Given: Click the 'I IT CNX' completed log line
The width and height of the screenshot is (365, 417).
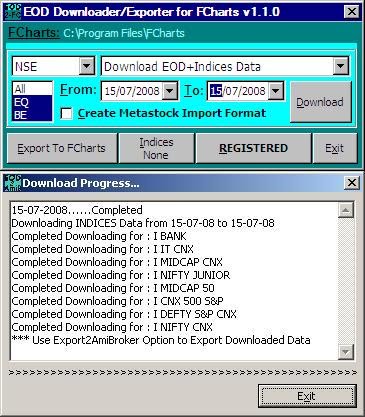Looking at the screenshot, I should 103,249.
